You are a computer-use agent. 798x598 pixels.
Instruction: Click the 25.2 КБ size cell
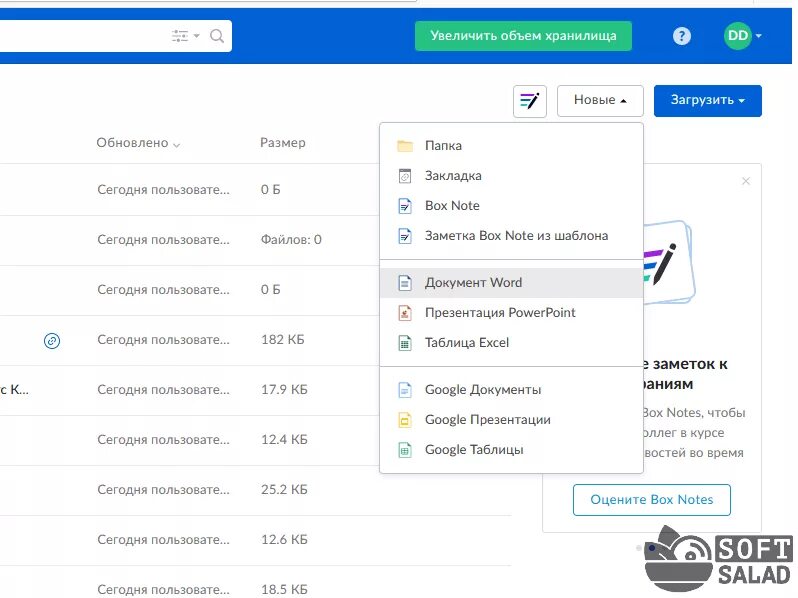[284, 489]
